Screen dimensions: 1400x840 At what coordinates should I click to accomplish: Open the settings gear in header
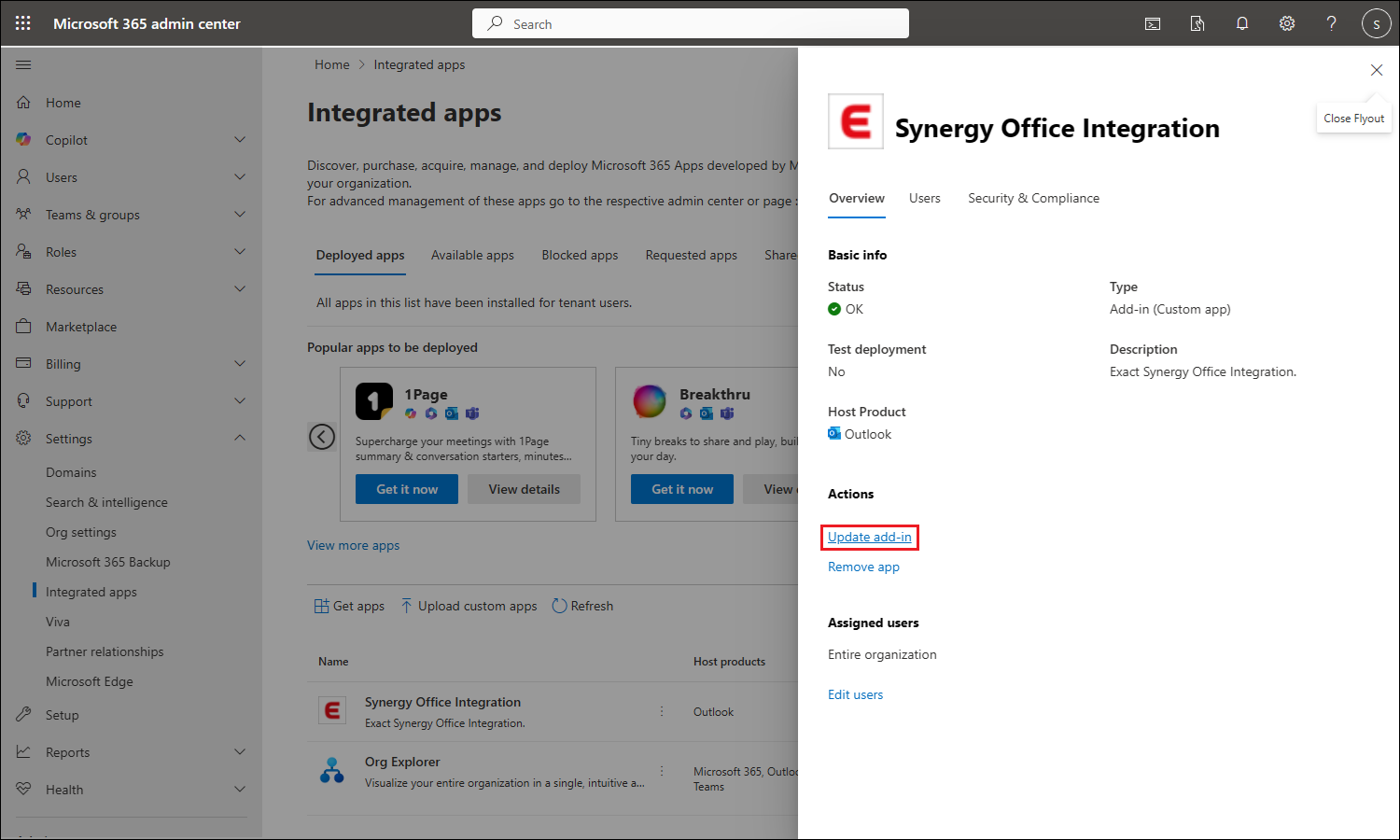[1287, 23]
